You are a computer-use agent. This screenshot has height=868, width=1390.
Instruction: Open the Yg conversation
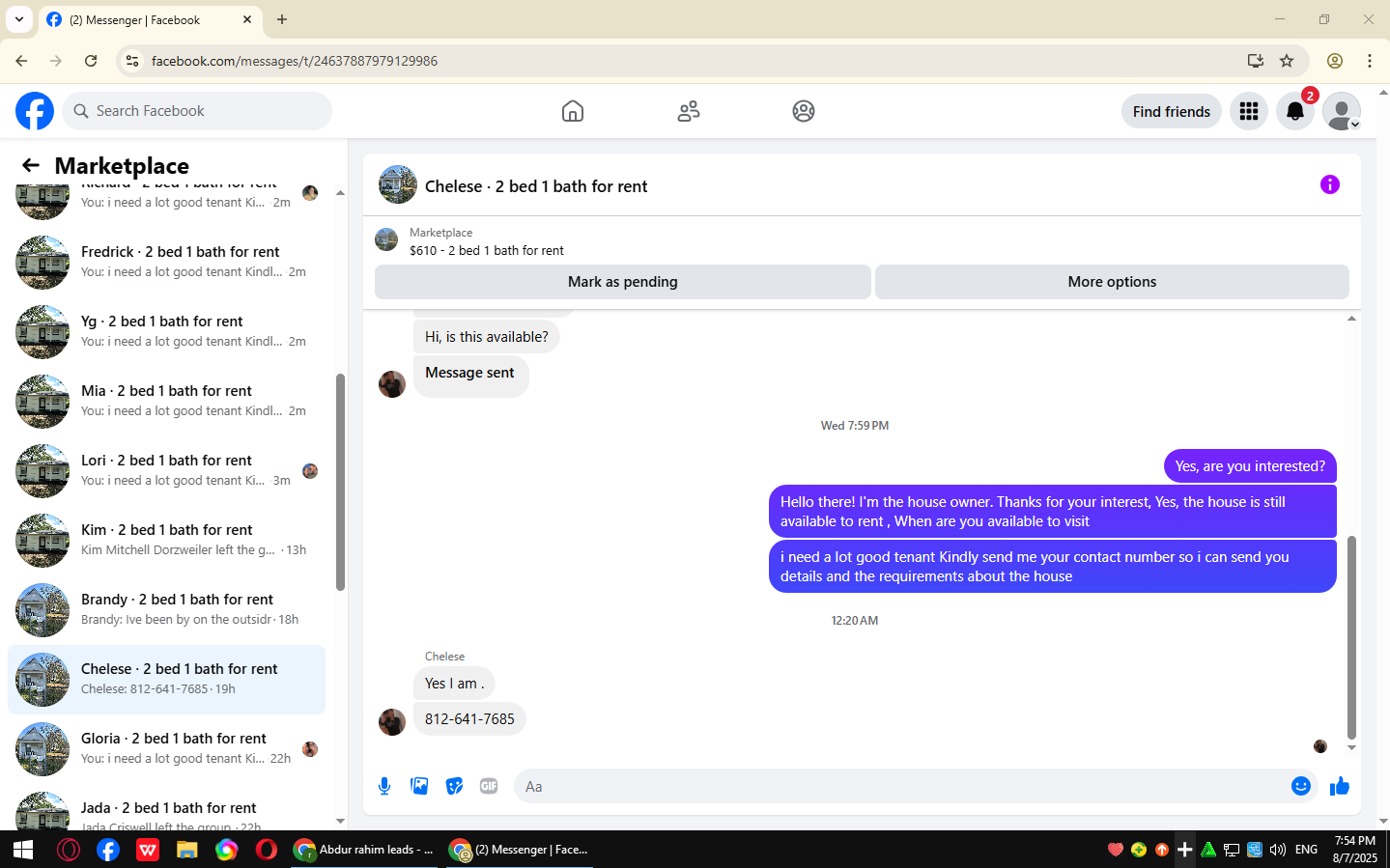click(166, 332)
